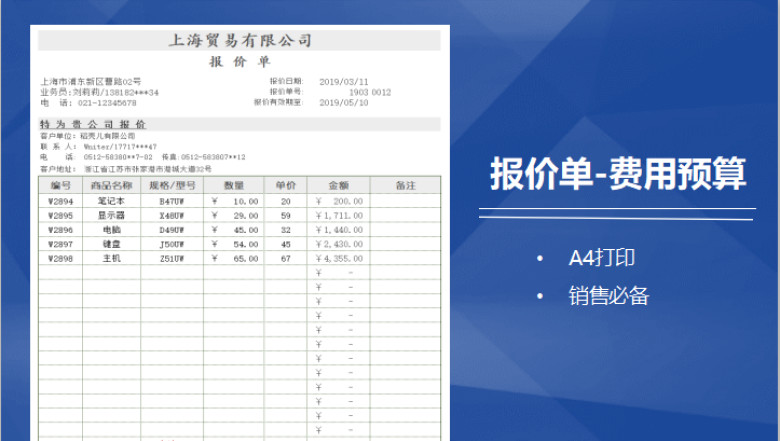Click the 金额 column header
780x441 pixels.
pyautogui.click(x=338, y=185)
